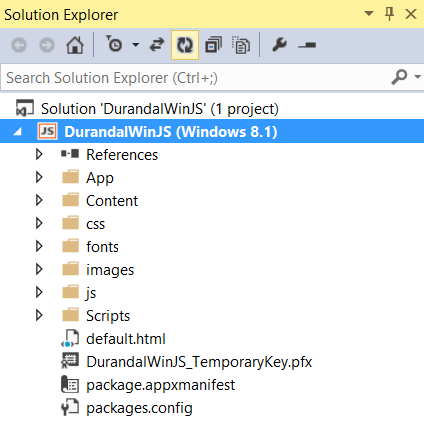Image resolution: width=424 pixels, height=430 pixels.
Task: Open the Pending Changes Filter dropdown arrow
Action: tap(136, 45)
